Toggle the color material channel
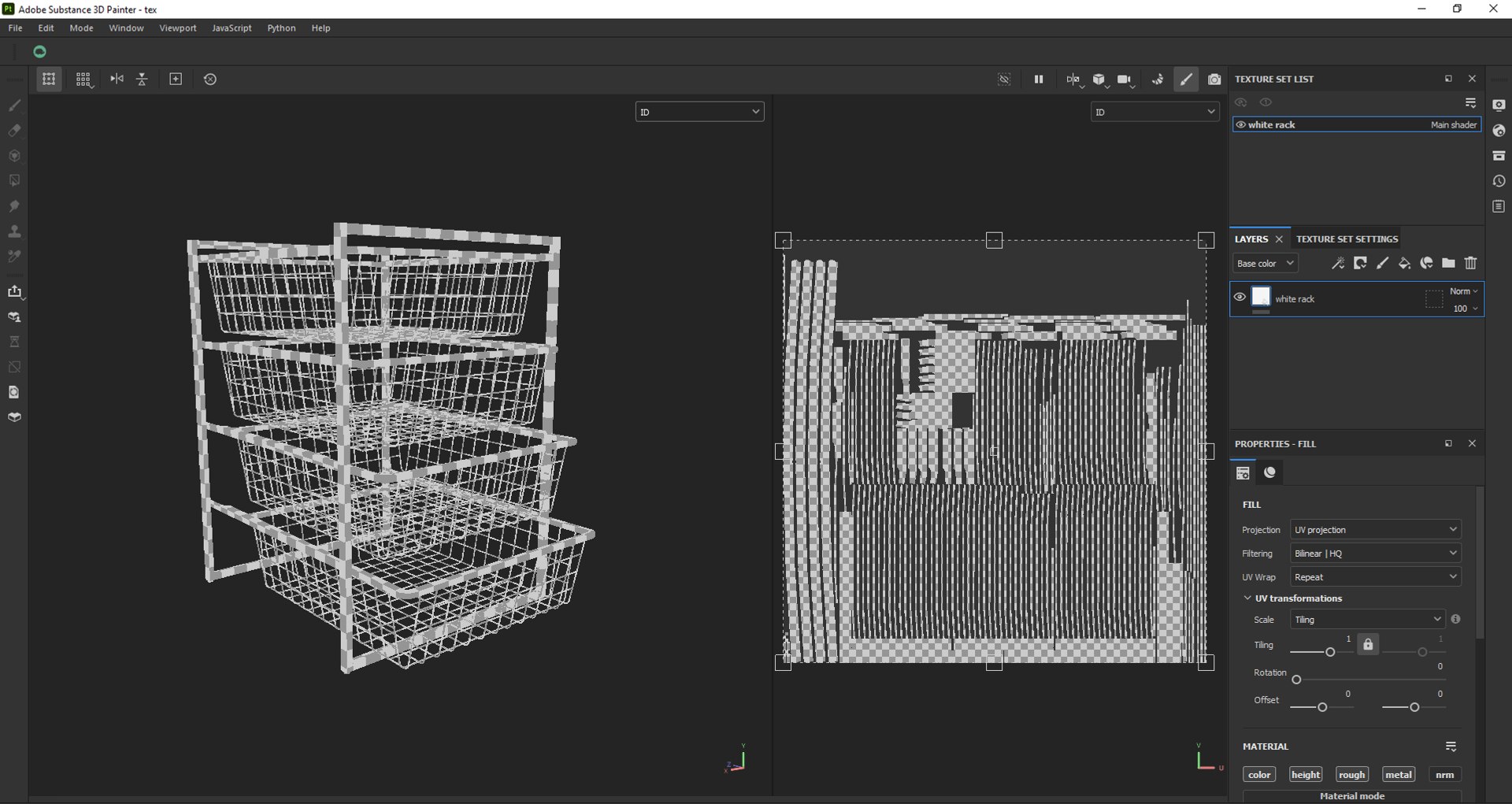Screen dimensions: 1512x804 (1259, 774)
